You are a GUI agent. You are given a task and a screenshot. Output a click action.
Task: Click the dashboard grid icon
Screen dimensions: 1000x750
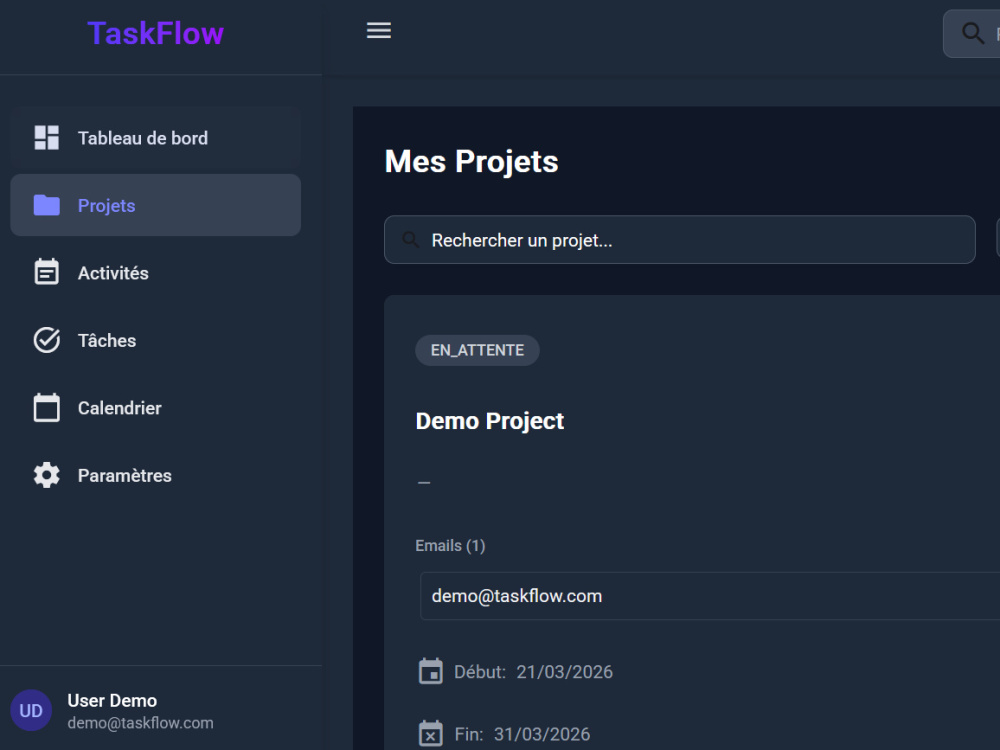tap(47, 138)
